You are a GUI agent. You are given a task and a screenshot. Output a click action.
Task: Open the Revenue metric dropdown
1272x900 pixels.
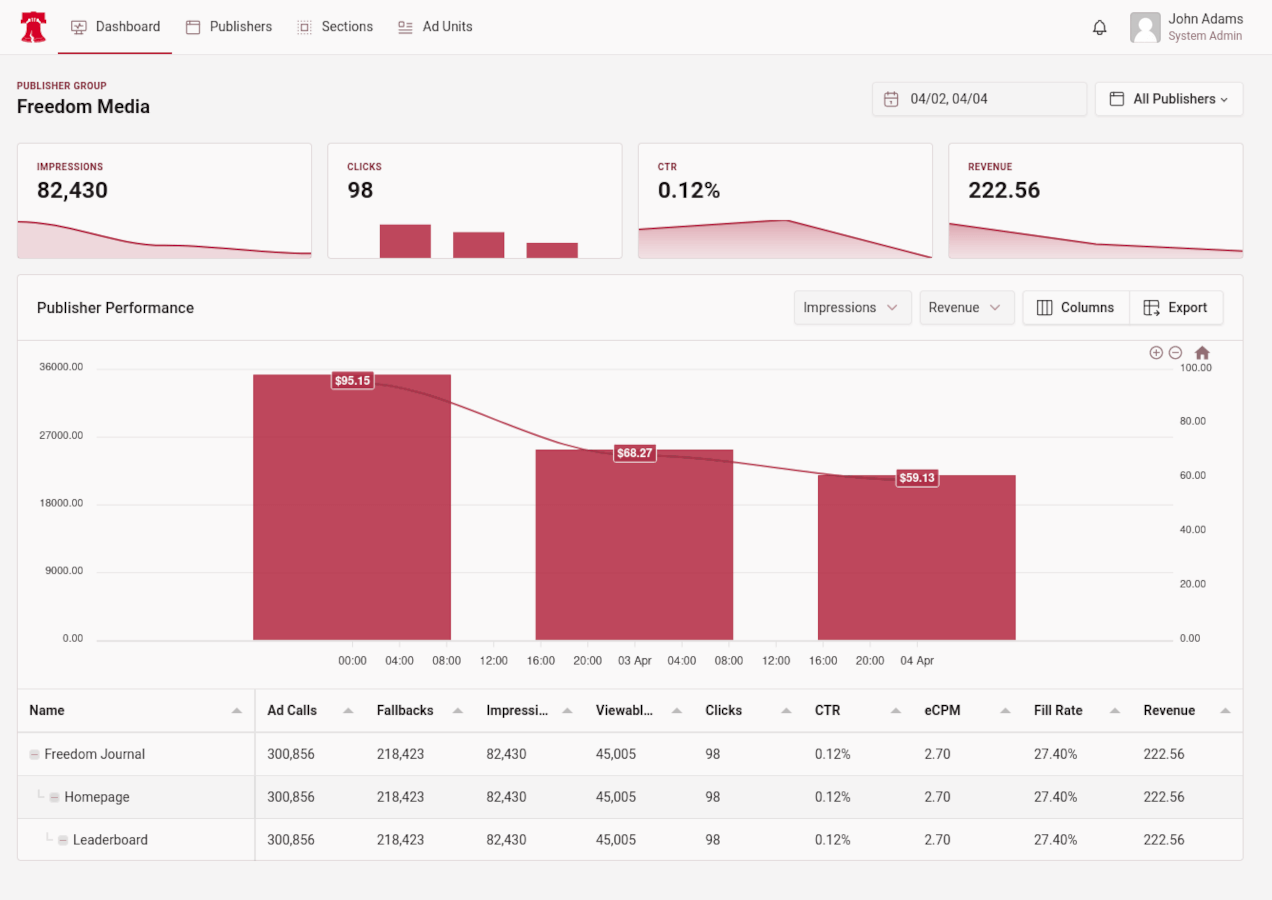(x=966, y=308)
